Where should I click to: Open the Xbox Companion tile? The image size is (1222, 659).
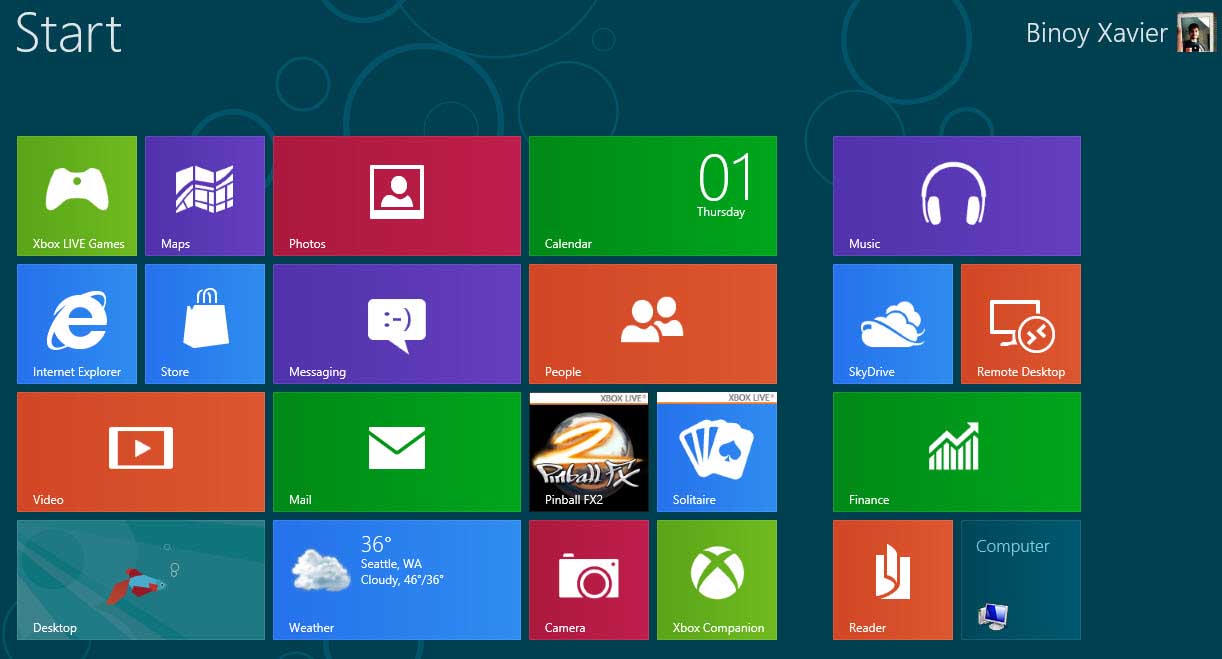717,580
